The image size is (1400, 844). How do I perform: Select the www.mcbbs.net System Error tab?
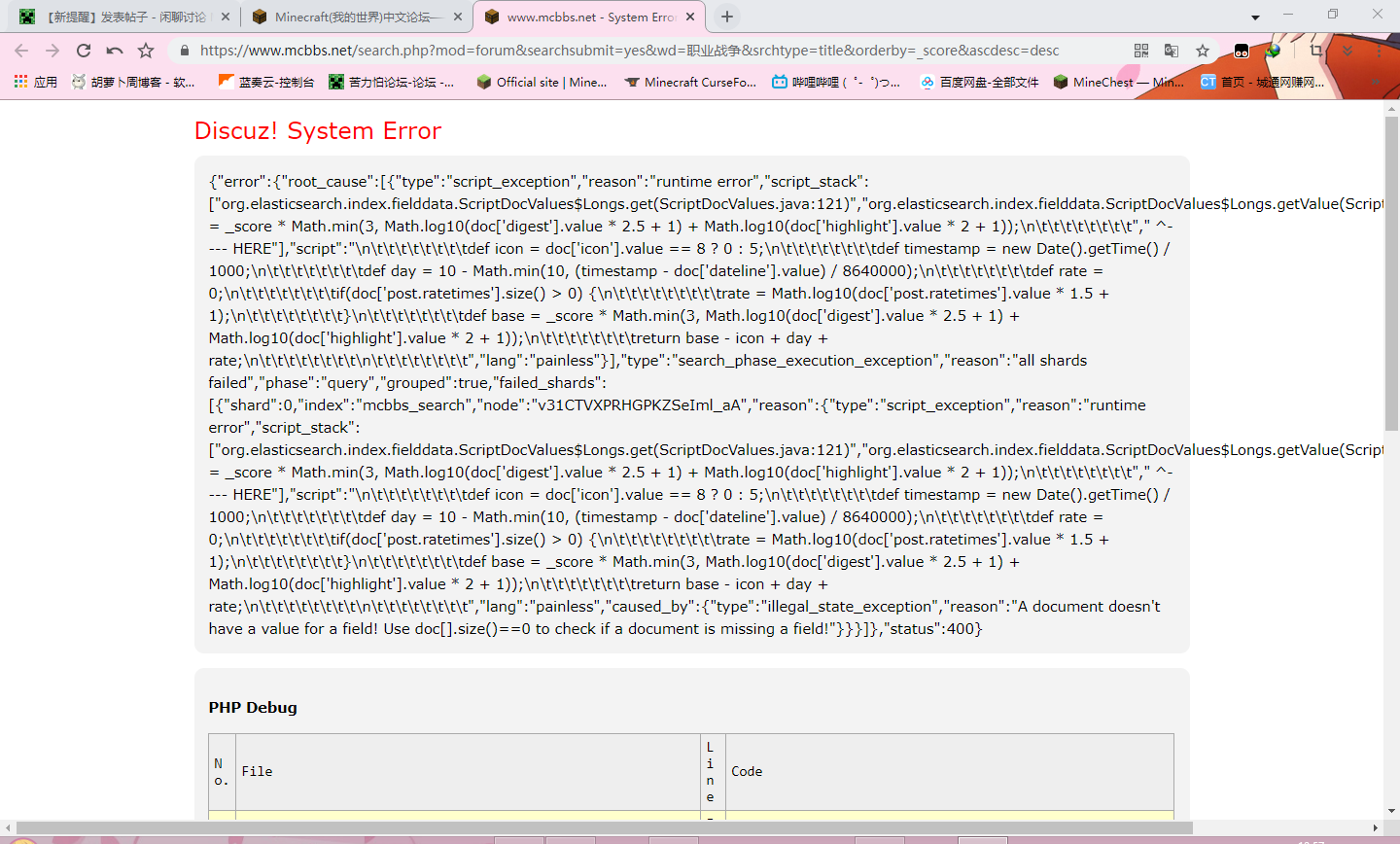589,17
